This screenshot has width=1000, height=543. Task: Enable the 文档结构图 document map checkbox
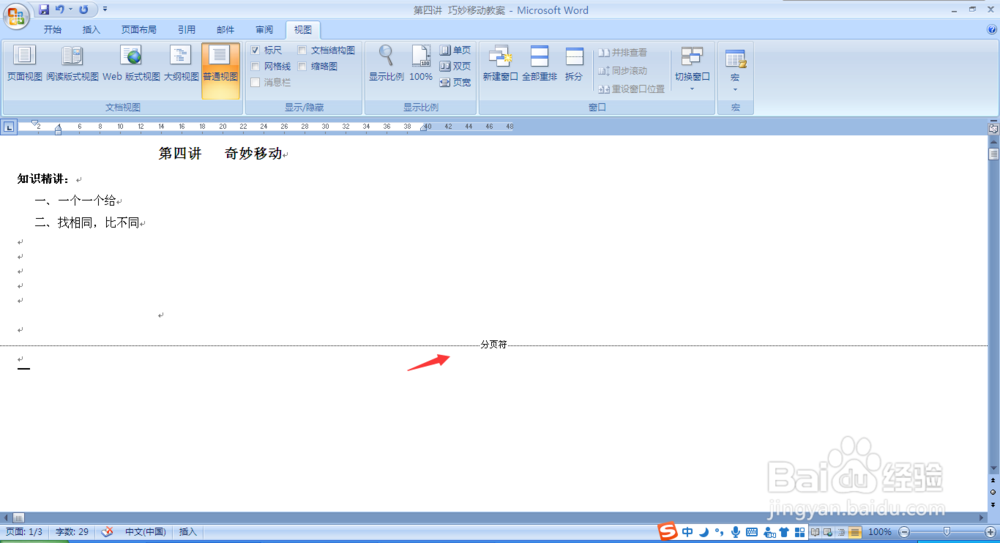[302, 50]
